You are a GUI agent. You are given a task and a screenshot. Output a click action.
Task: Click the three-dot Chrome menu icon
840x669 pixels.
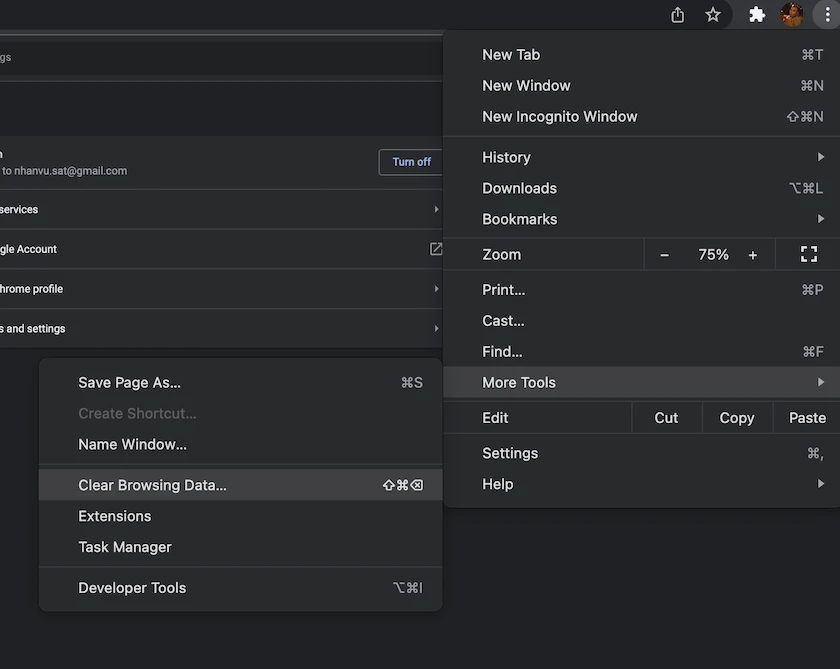pos(828,14)
